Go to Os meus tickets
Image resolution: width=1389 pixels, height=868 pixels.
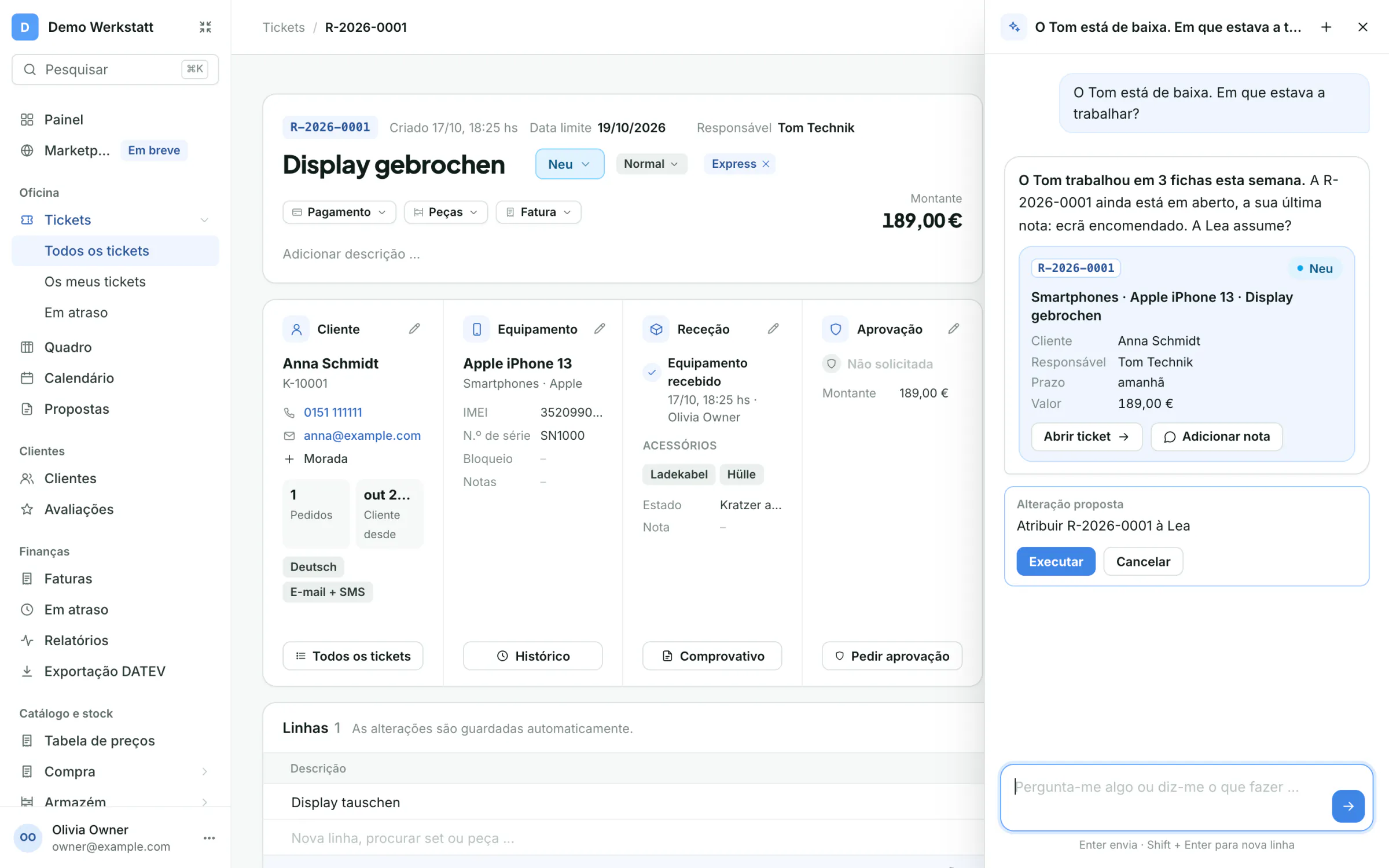[x=95, y=282]
